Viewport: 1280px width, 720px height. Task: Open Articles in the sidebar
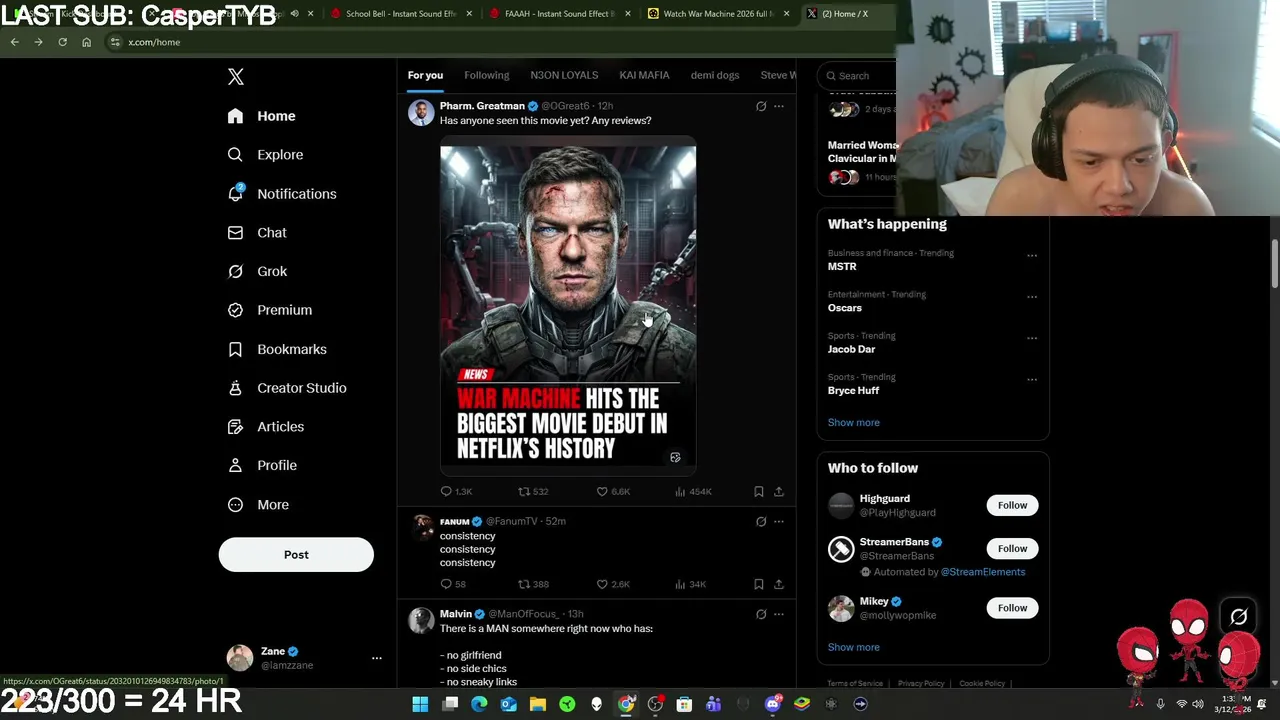pos(266,427)
